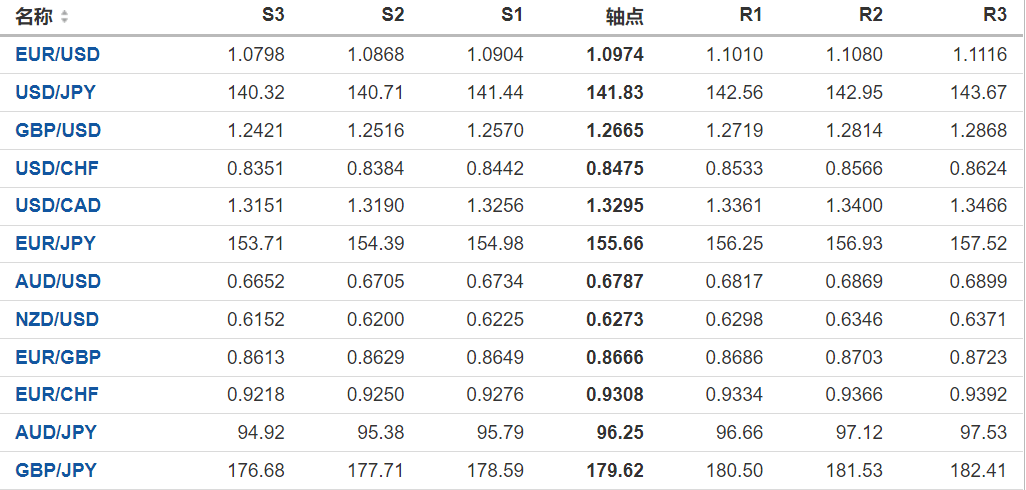
Task: Click the S3 column header
Action: (273, 16)
